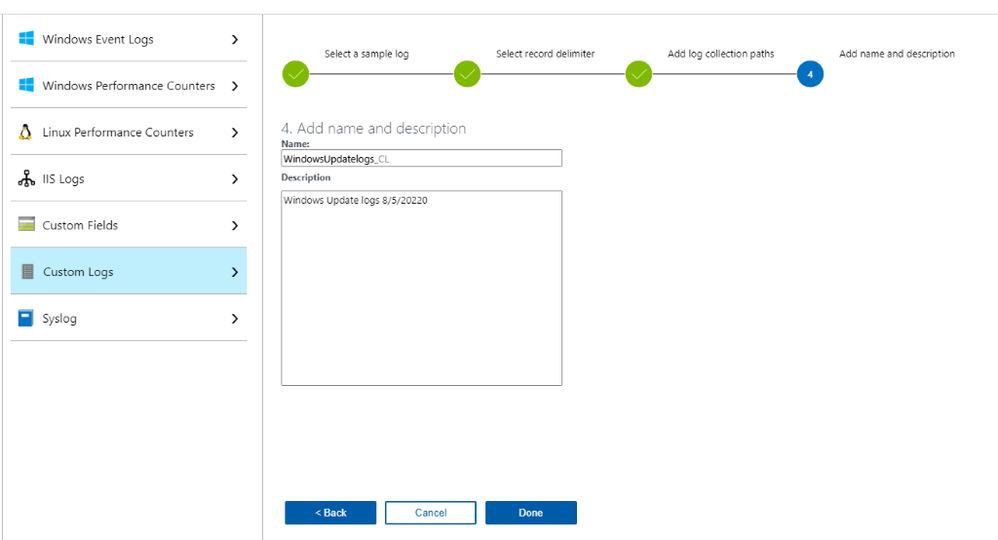The width and height of the screenshot is (998, 540).
Task: Click the Name input field
Action: 421,158
